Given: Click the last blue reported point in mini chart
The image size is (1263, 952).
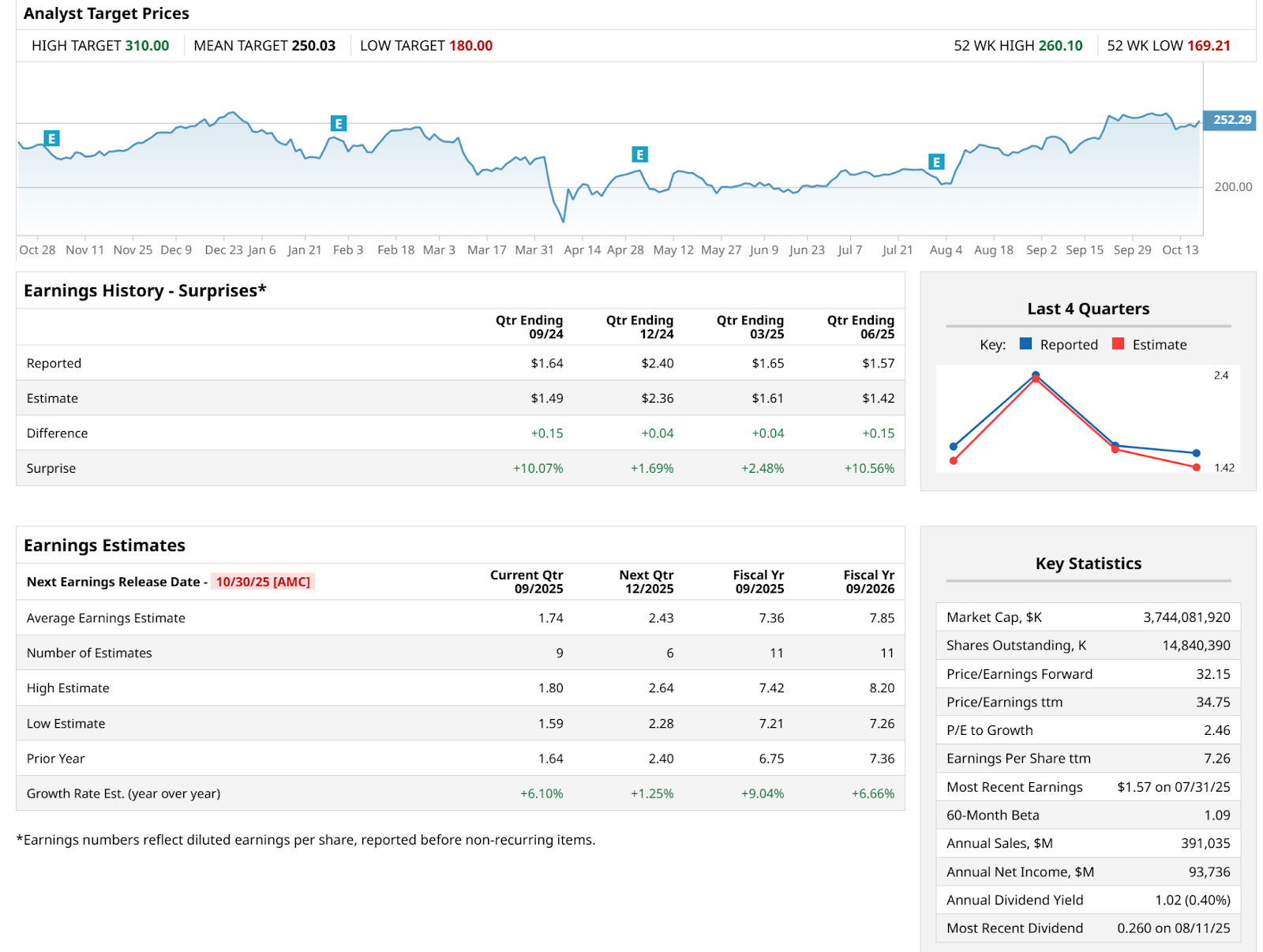Looking at the screenshot, I should [x=1196, y=453].
